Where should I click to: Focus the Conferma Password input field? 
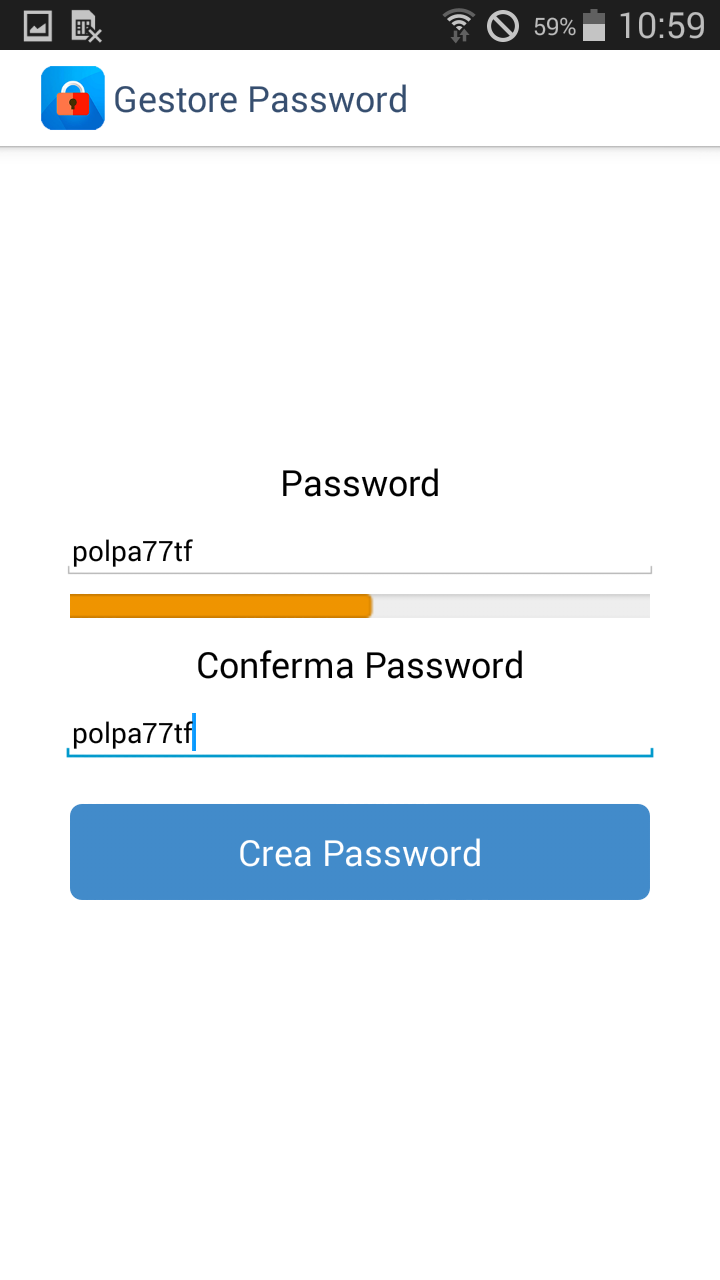click(x=360, y=735)
